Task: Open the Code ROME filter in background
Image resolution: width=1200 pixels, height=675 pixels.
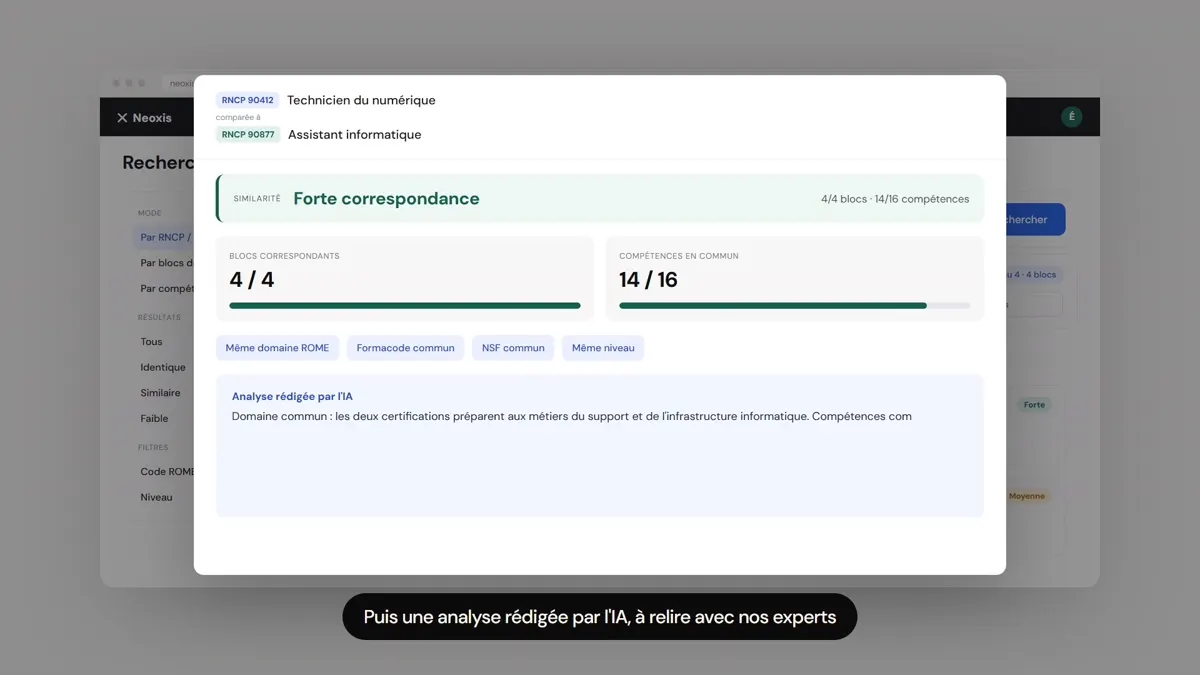Action: point(167,471)
